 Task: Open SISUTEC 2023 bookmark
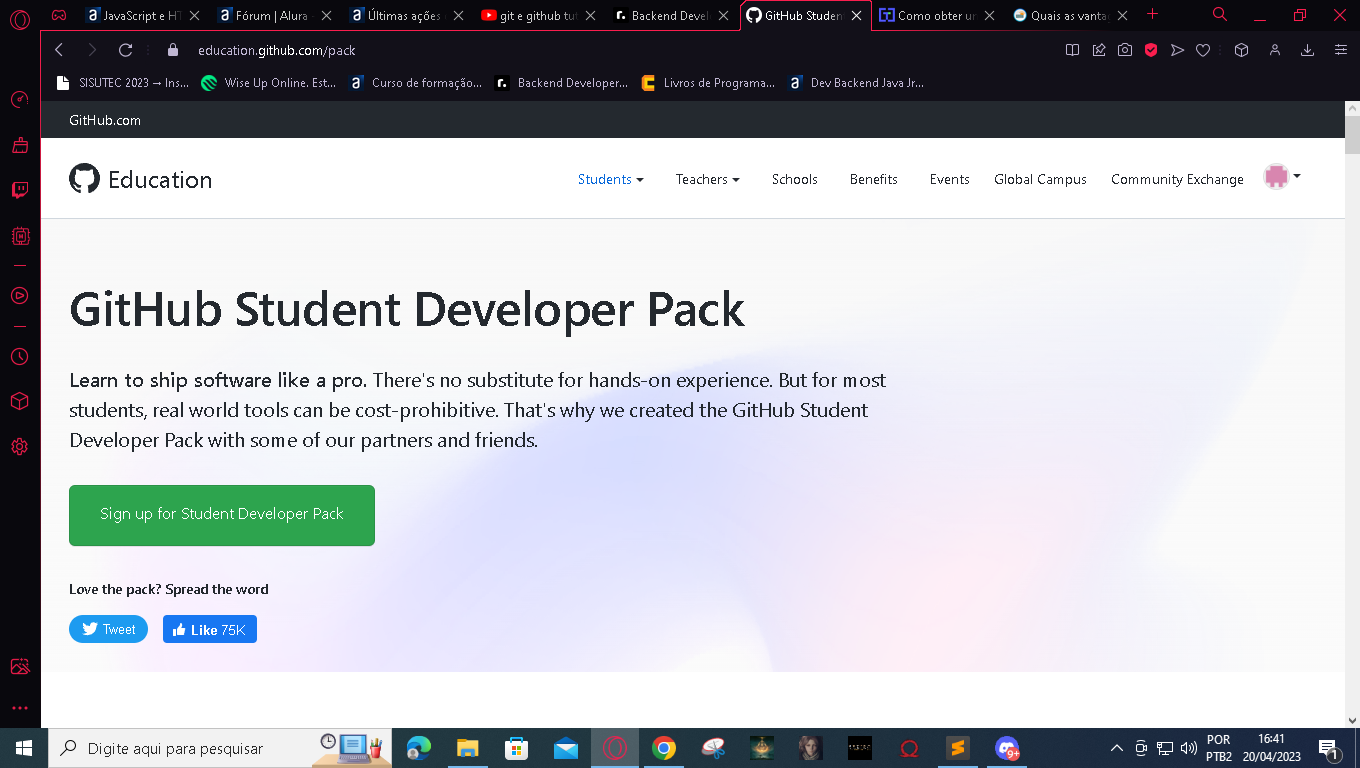pyautogui.click(x=120, y=83)
